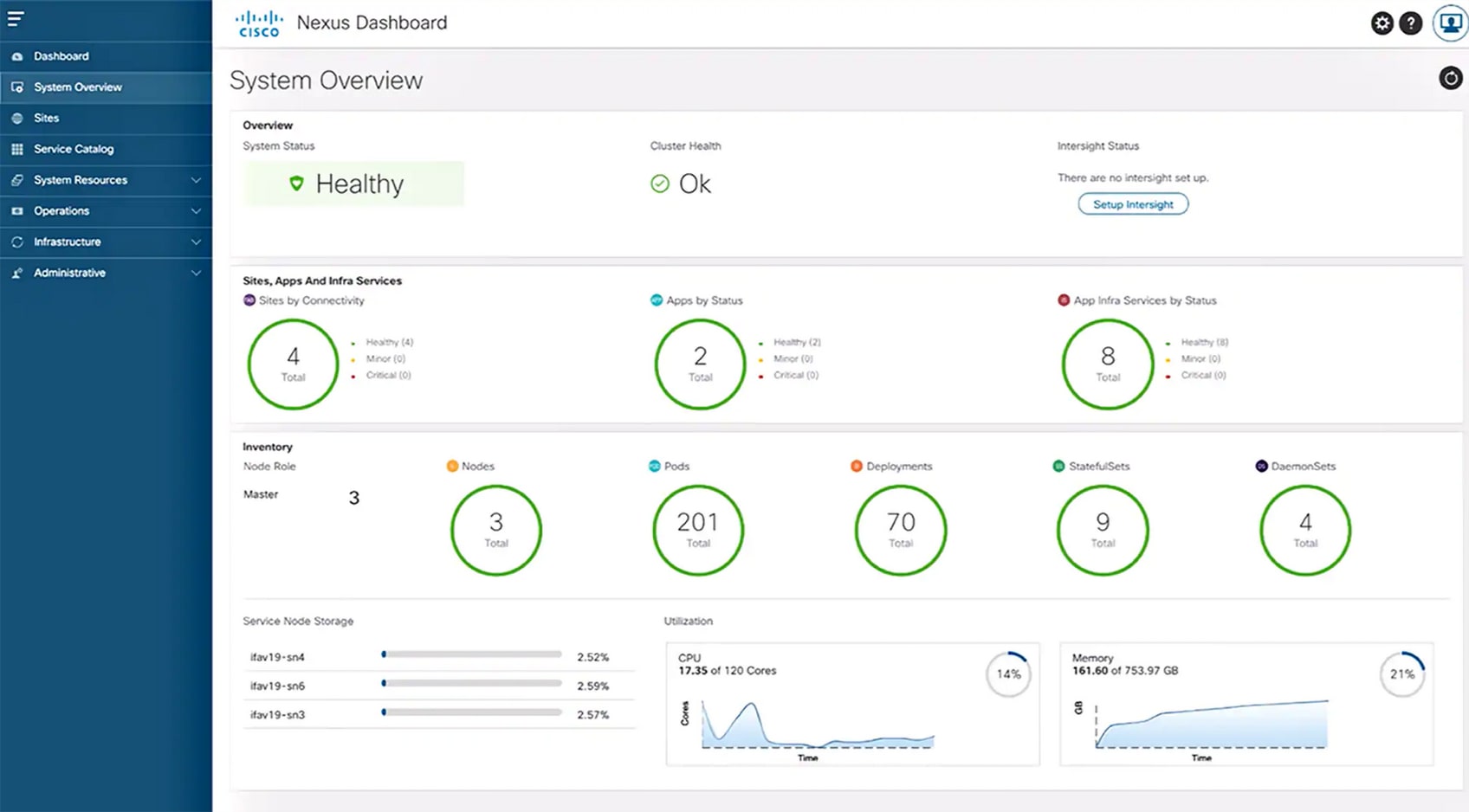Screen dimensions: 1469x812
Task: Click the DaemonSets 4 Total circle
Action: (x=1305, y=531)
